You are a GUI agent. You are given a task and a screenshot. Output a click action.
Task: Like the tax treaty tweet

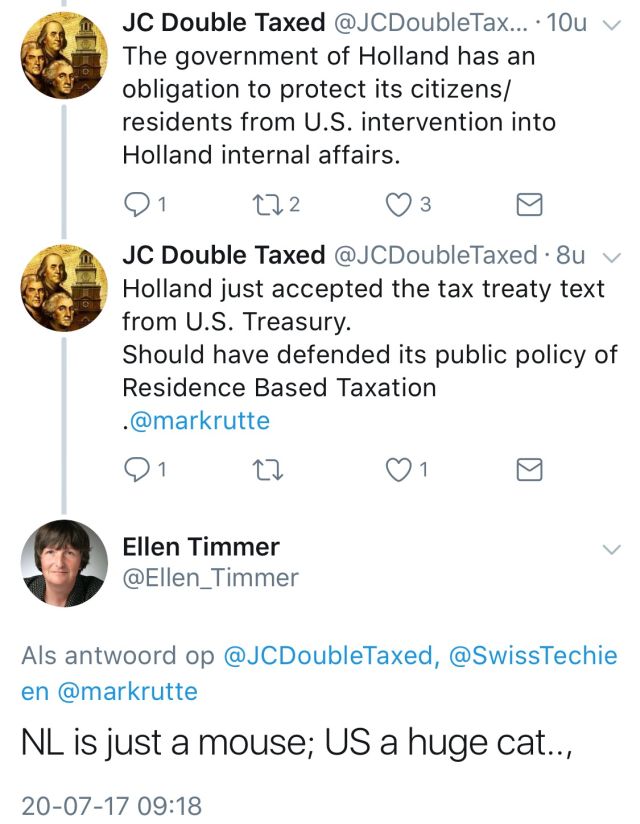tap(399, 469)
